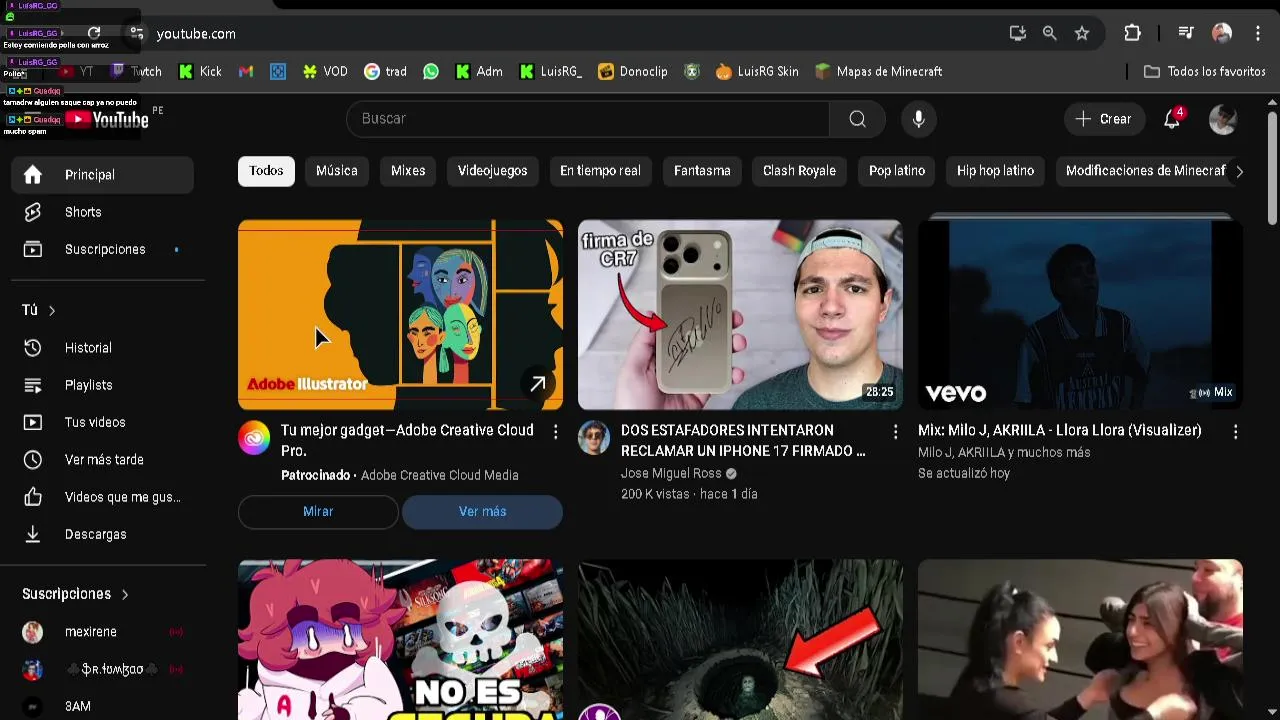Image resolution: width=1280 pixels, height=720 pixels.
Task: Select the Fantasma filter chip
Action: coord(702,171)
